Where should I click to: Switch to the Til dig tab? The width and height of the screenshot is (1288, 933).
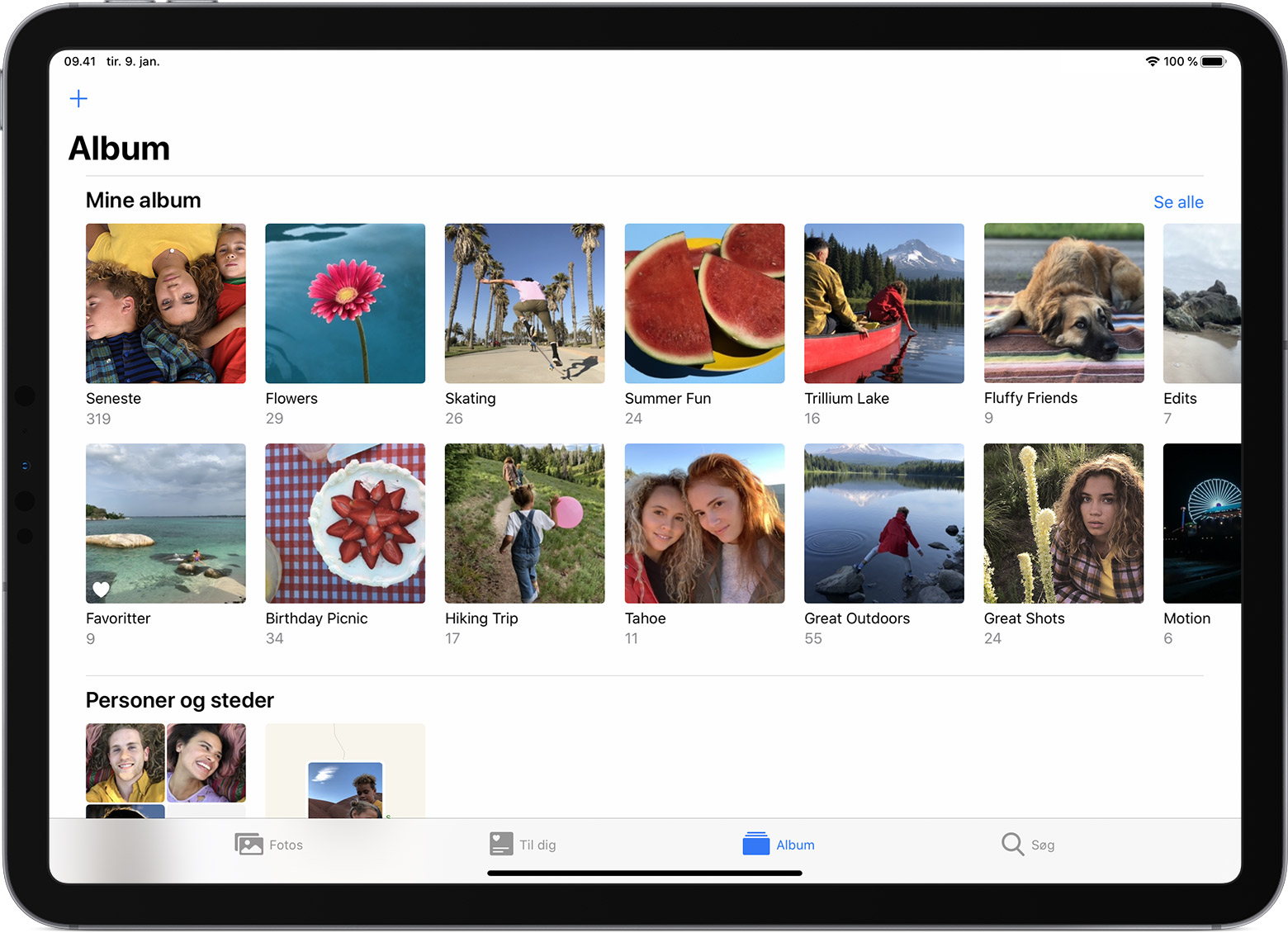(x=521, y=844)
